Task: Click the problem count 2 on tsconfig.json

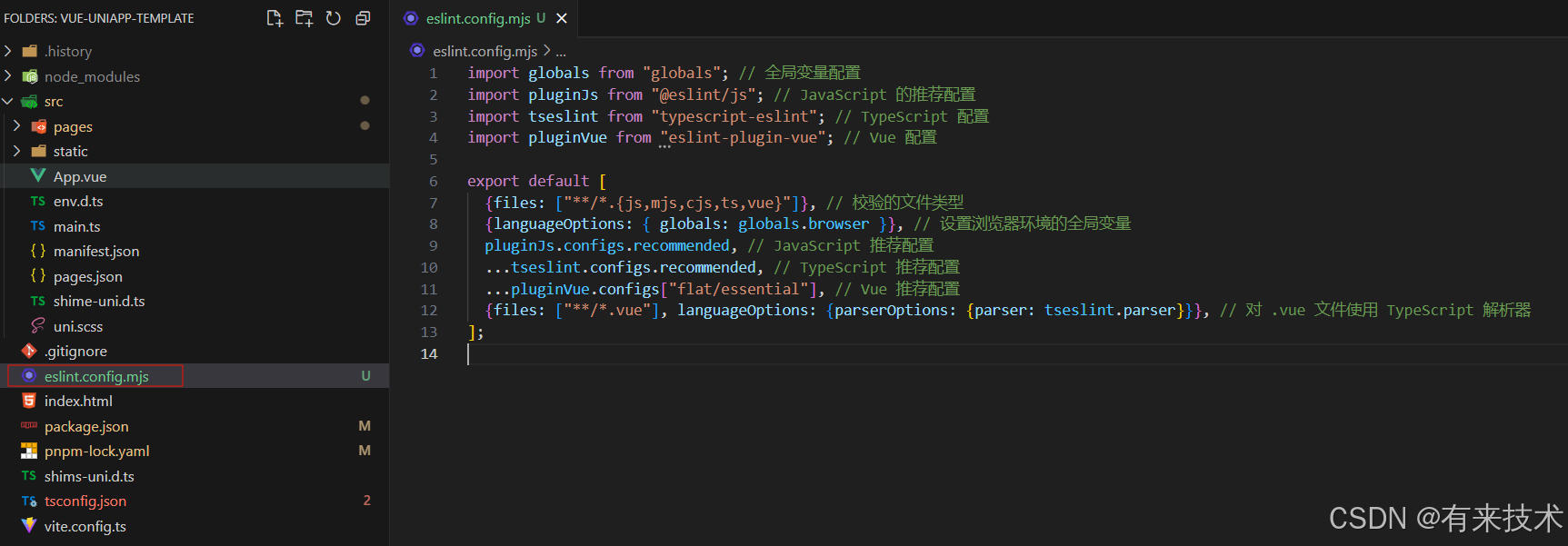Action: point(367,501)
